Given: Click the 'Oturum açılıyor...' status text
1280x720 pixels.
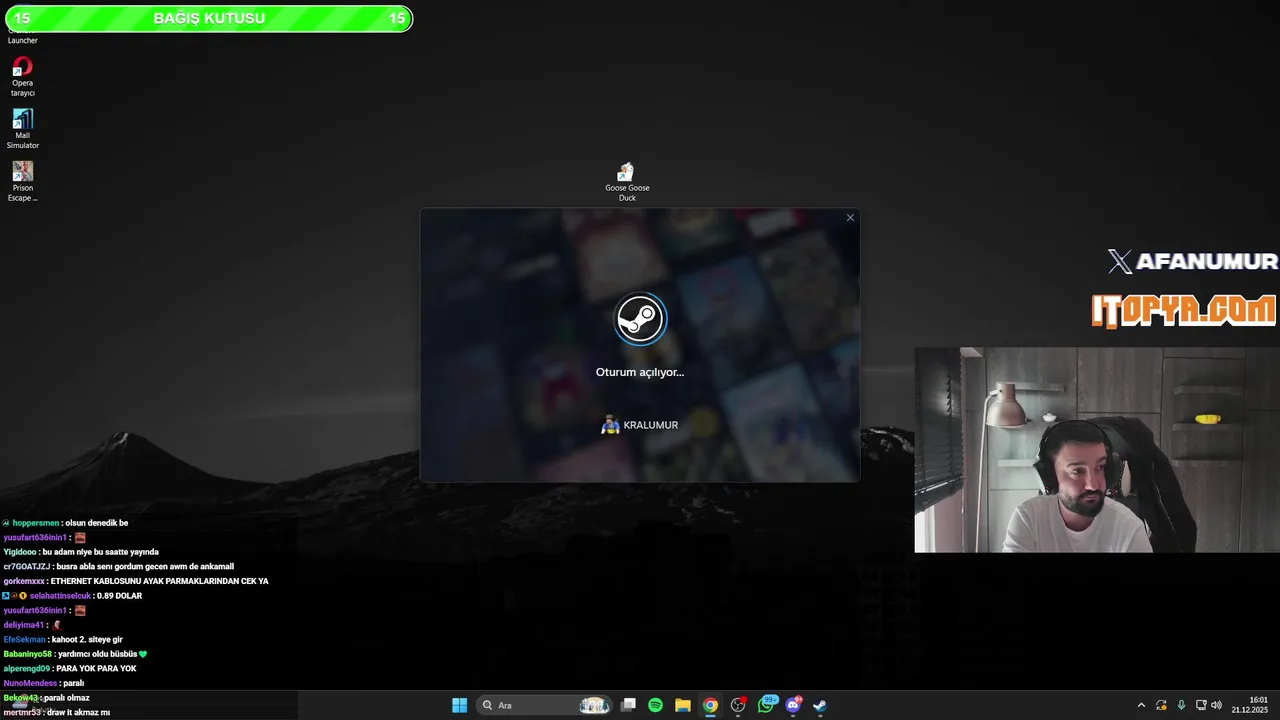Looking at the screenshot, I should tap(640, 372).
